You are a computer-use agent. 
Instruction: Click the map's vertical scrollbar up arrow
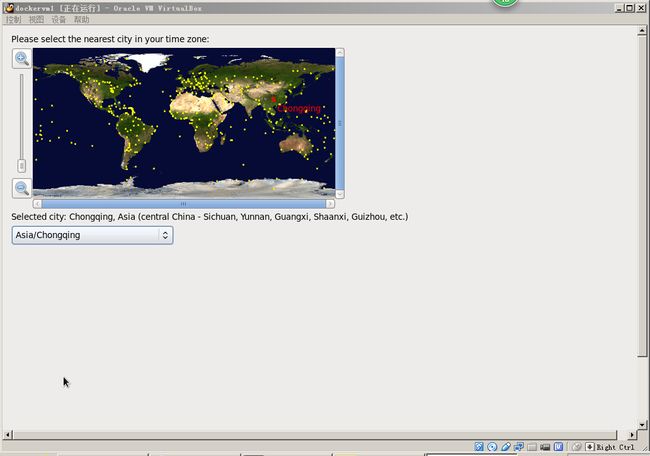click(x=340, y=53)
